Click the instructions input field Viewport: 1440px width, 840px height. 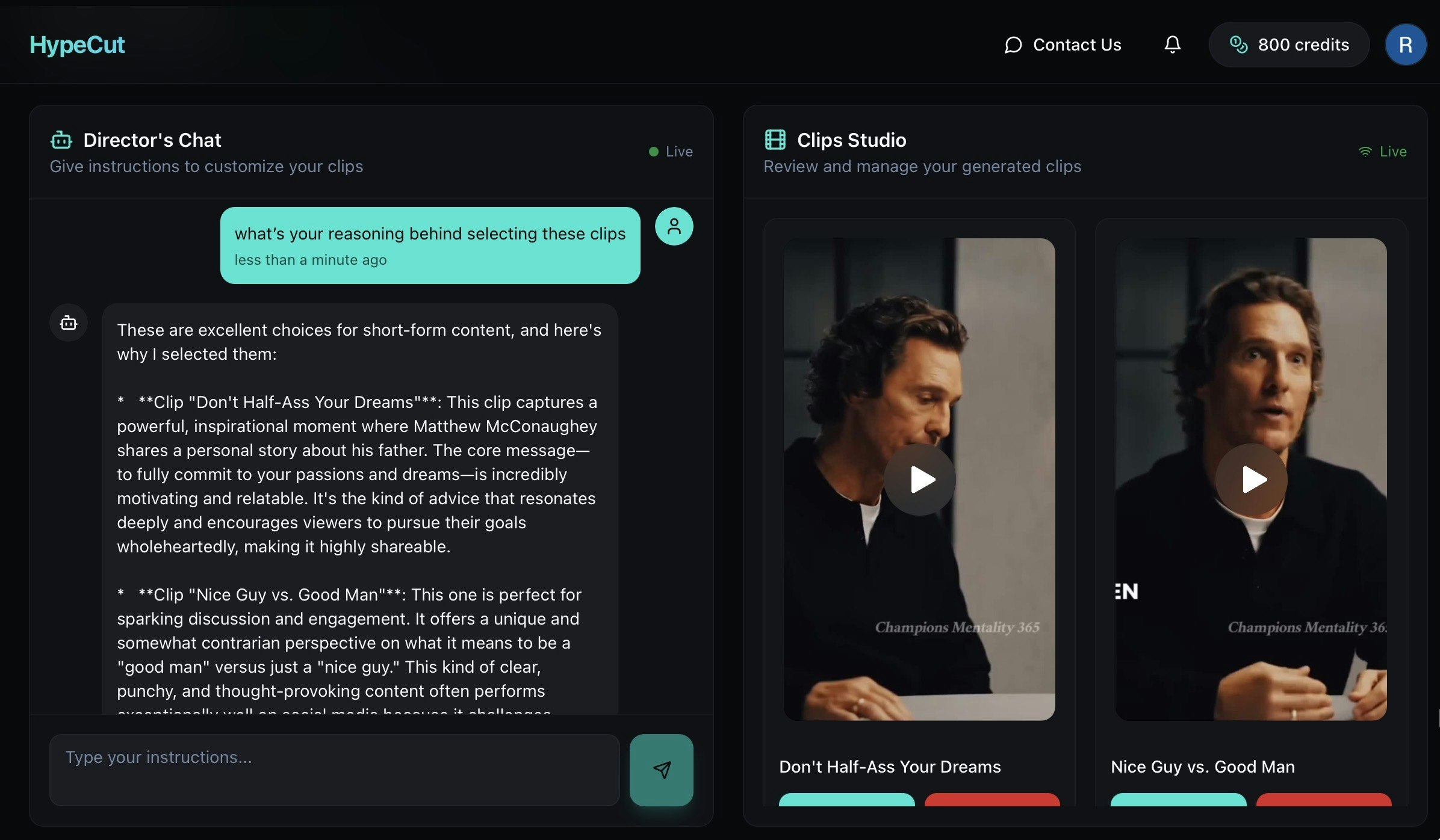(x=334, y=770)
